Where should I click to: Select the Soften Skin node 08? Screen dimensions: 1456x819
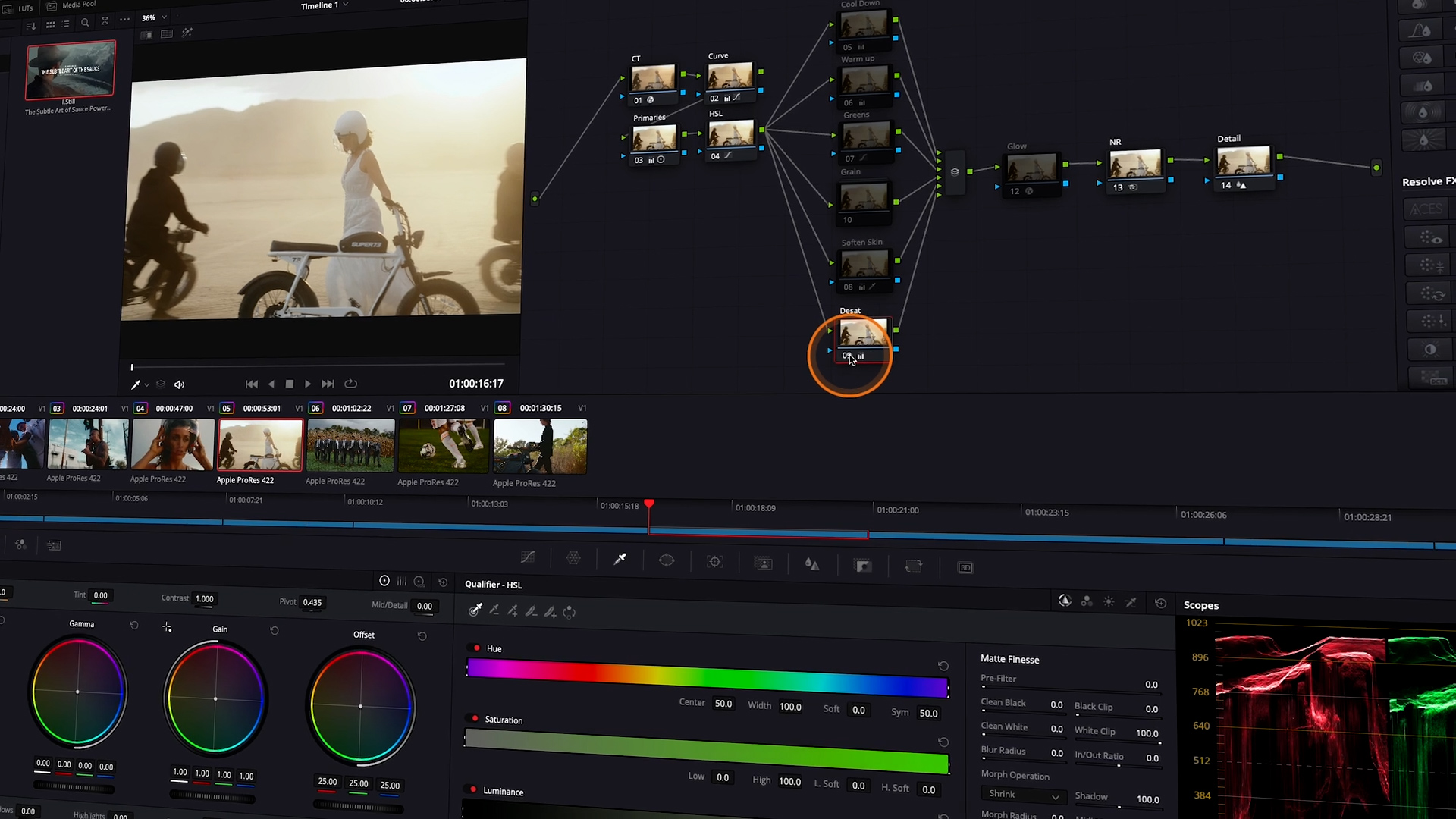pyautogui.click(x=864, y=271)
